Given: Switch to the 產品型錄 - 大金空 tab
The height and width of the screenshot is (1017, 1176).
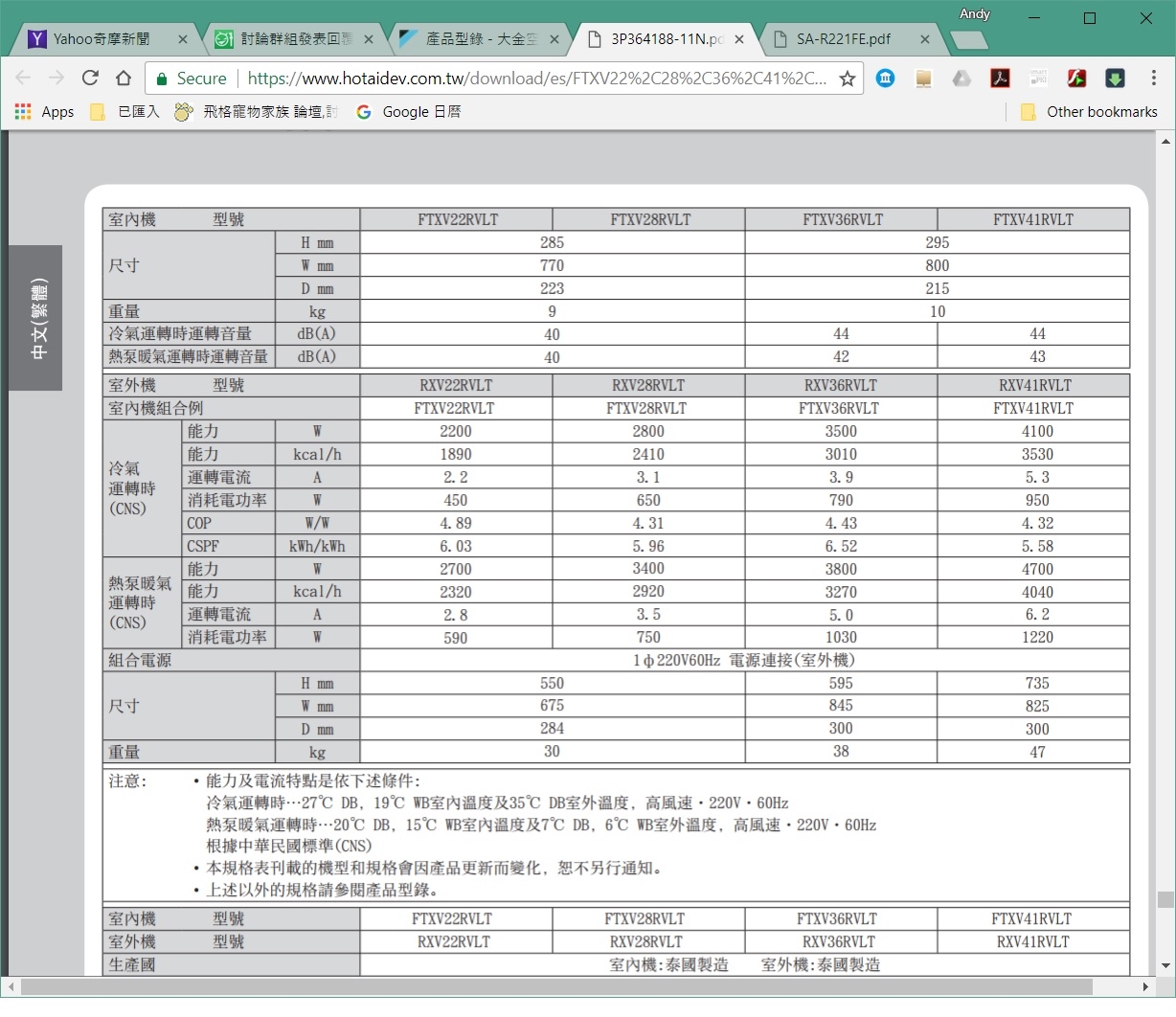Looking at the screenshot, I should 472,39.
